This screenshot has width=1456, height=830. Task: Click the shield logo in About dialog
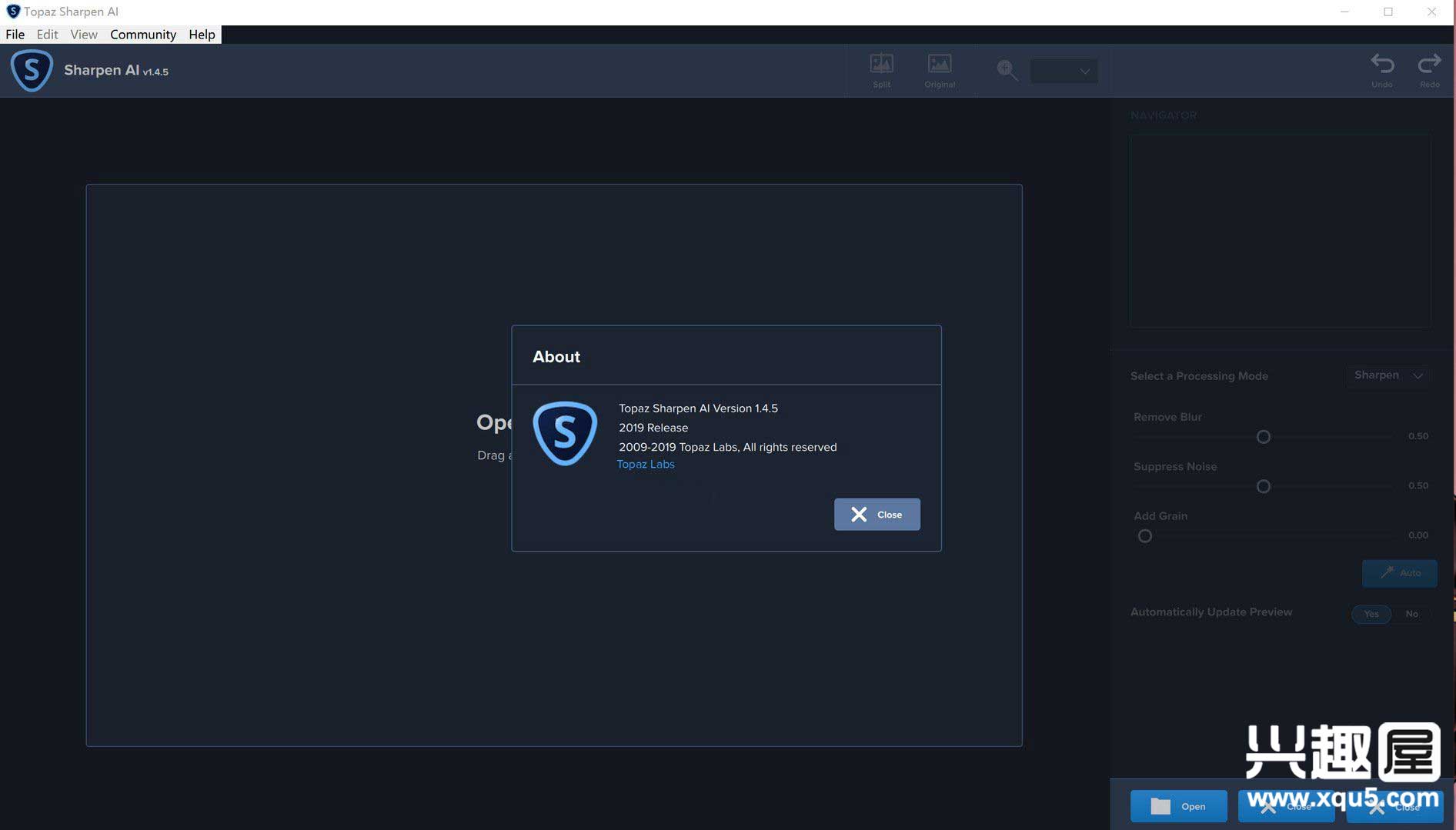(x=565, y=433)
